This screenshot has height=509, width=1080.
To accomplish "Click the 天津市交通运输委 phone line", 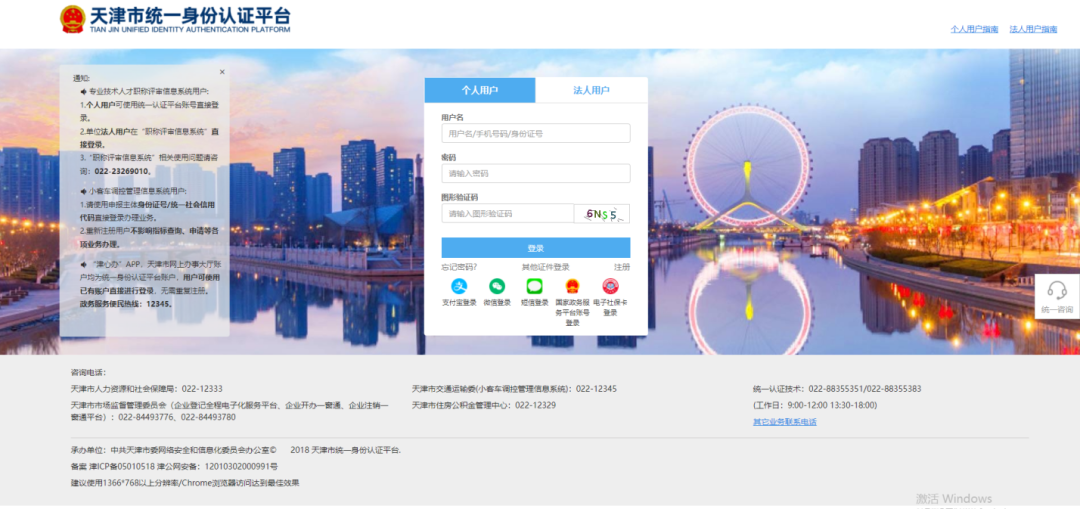I will [515, 388].
